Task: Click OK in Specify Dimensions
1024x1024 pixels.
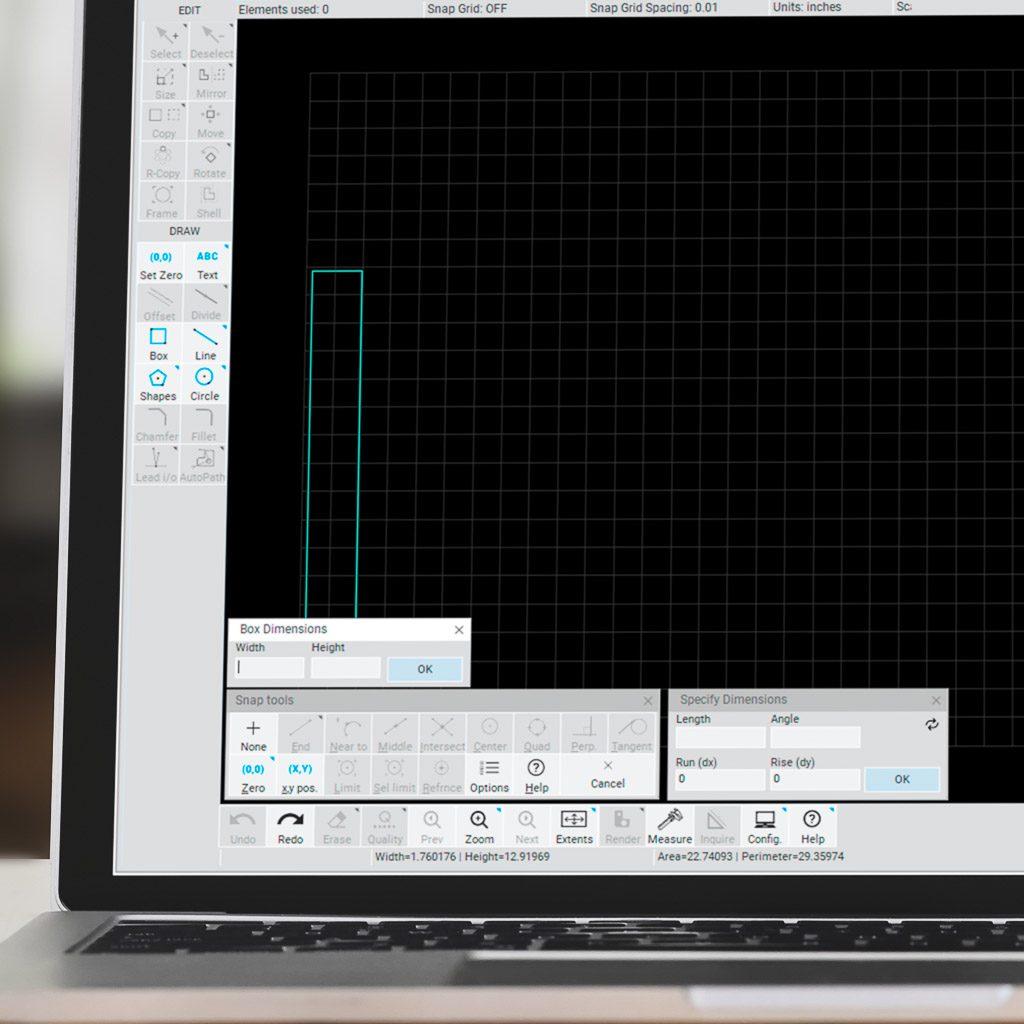Action: pyautogui.click(x=902, y=779)
